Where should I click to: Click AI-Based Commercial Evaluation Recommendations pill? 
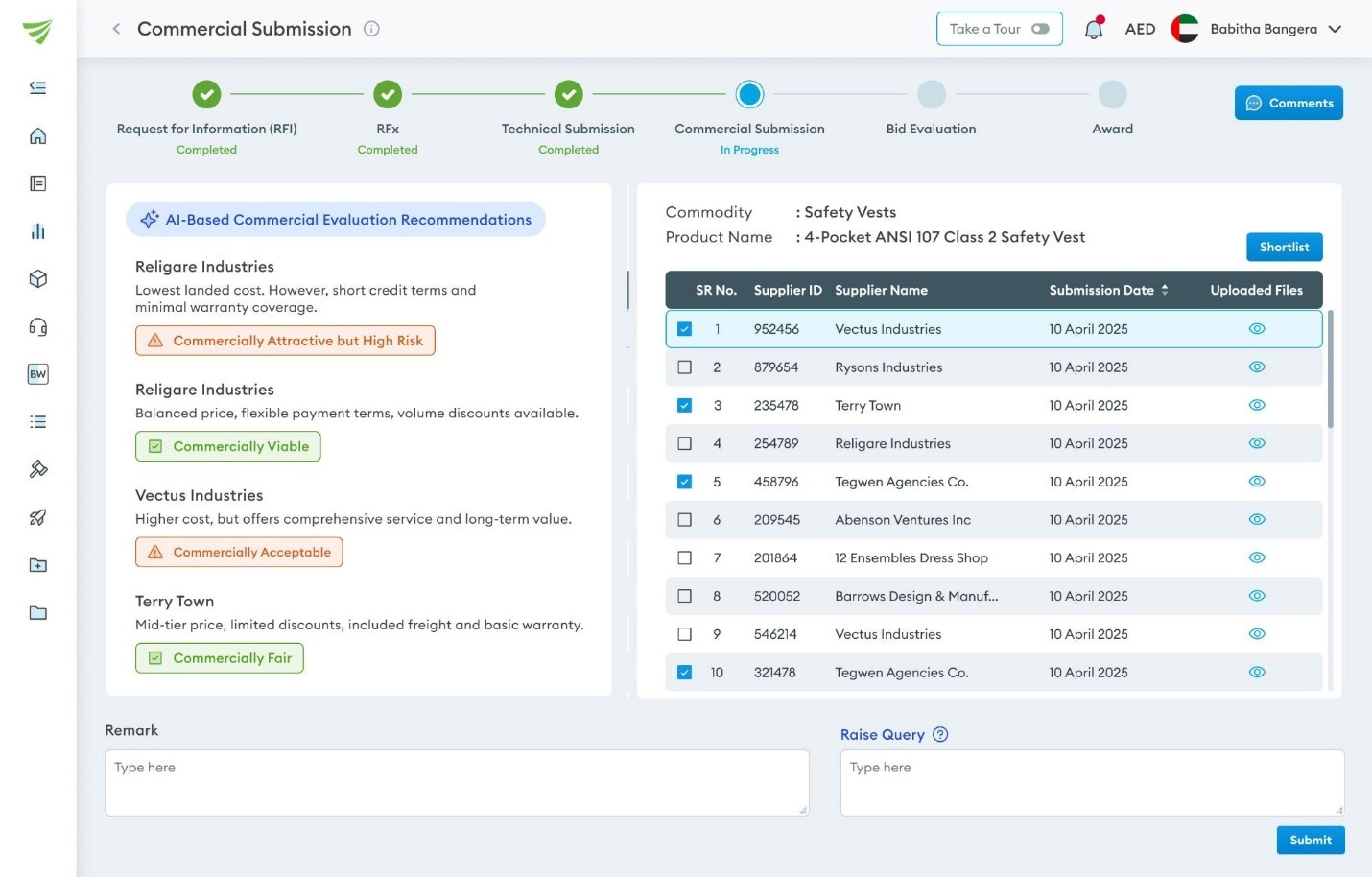[x=336, y=220]
